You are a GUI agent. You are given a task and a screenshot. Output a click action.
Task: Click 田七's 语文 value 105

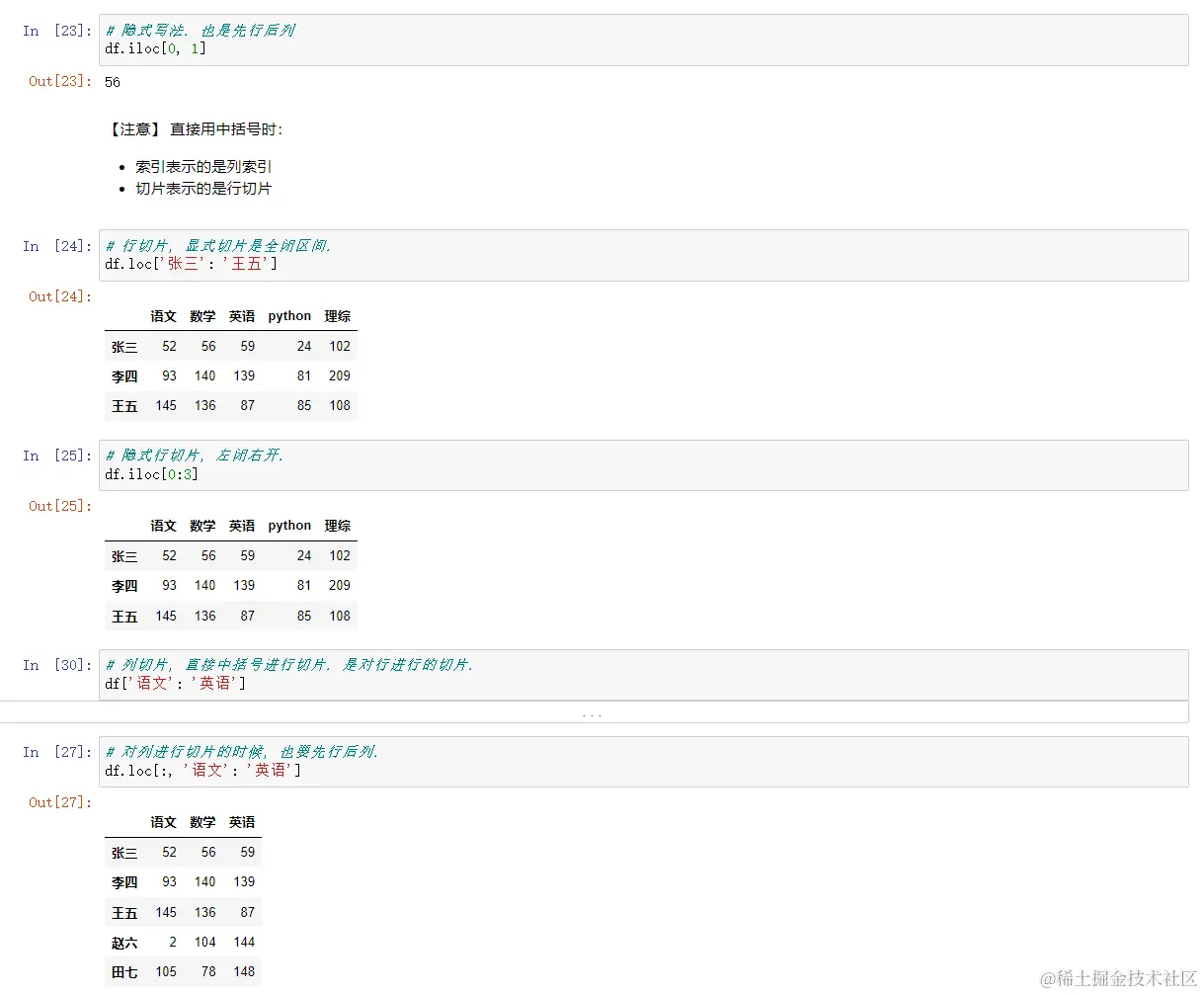click(x=166, y=972)
